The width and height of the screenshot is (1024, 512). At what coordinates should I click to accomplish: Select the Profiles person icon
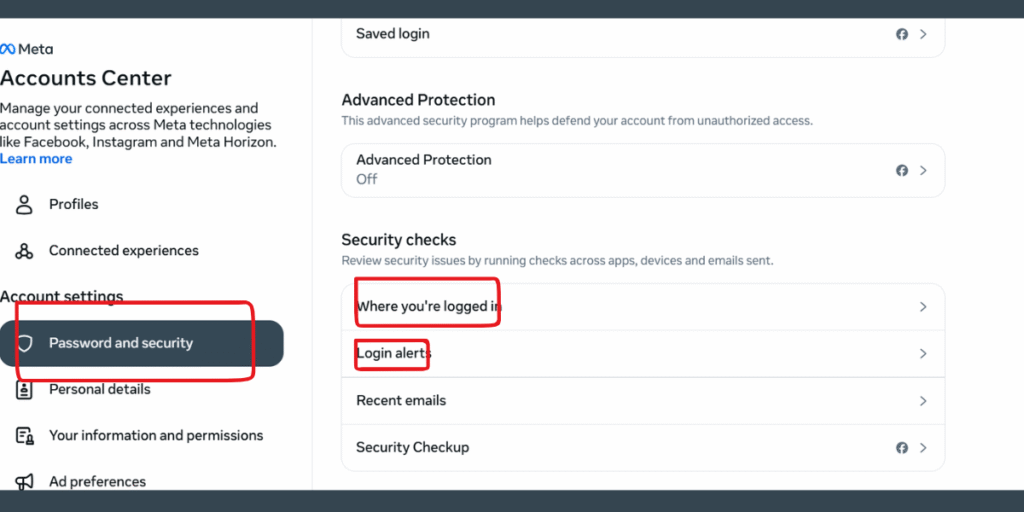[x=24, y=204]
